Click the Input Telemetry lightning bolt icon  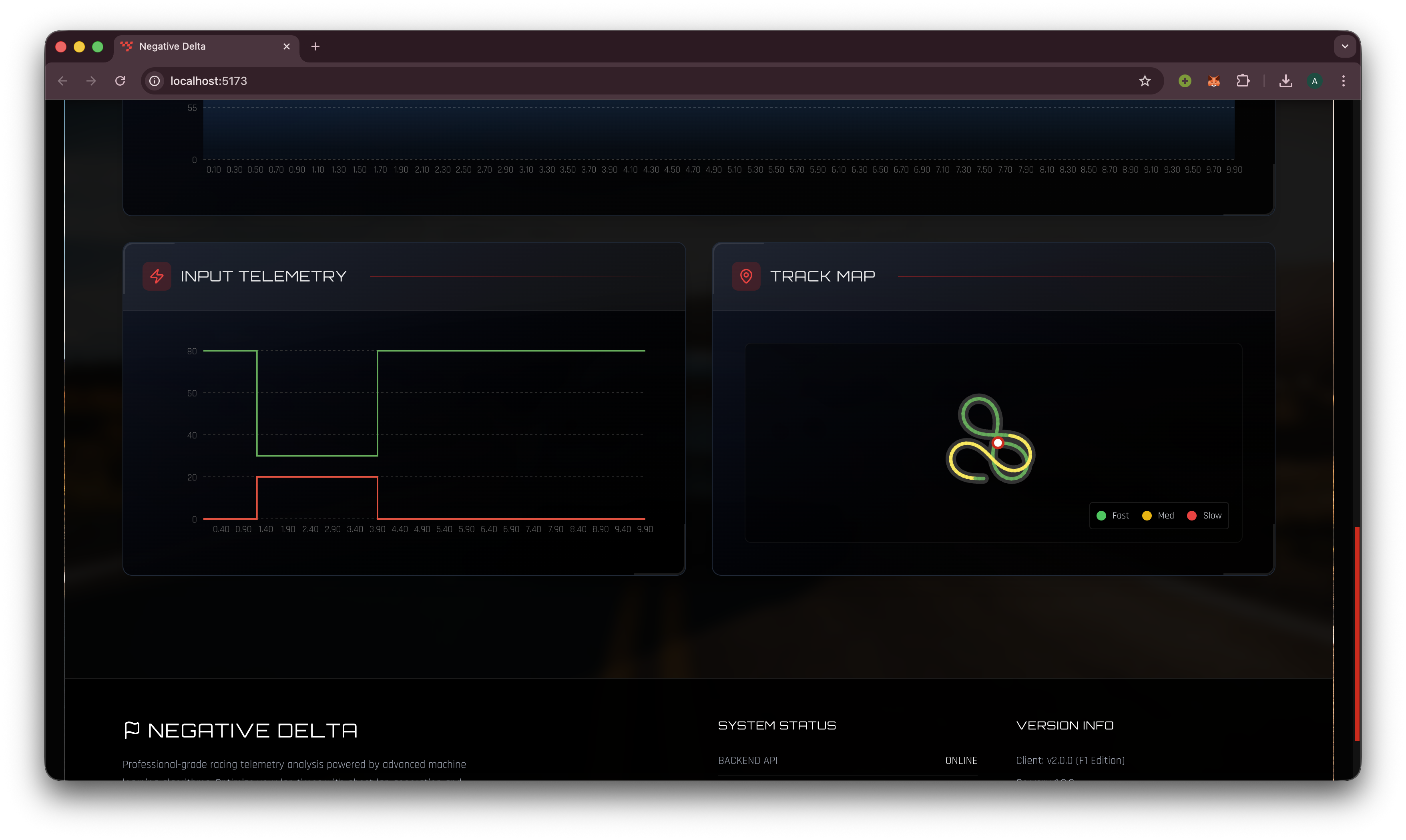click(157, 276)
